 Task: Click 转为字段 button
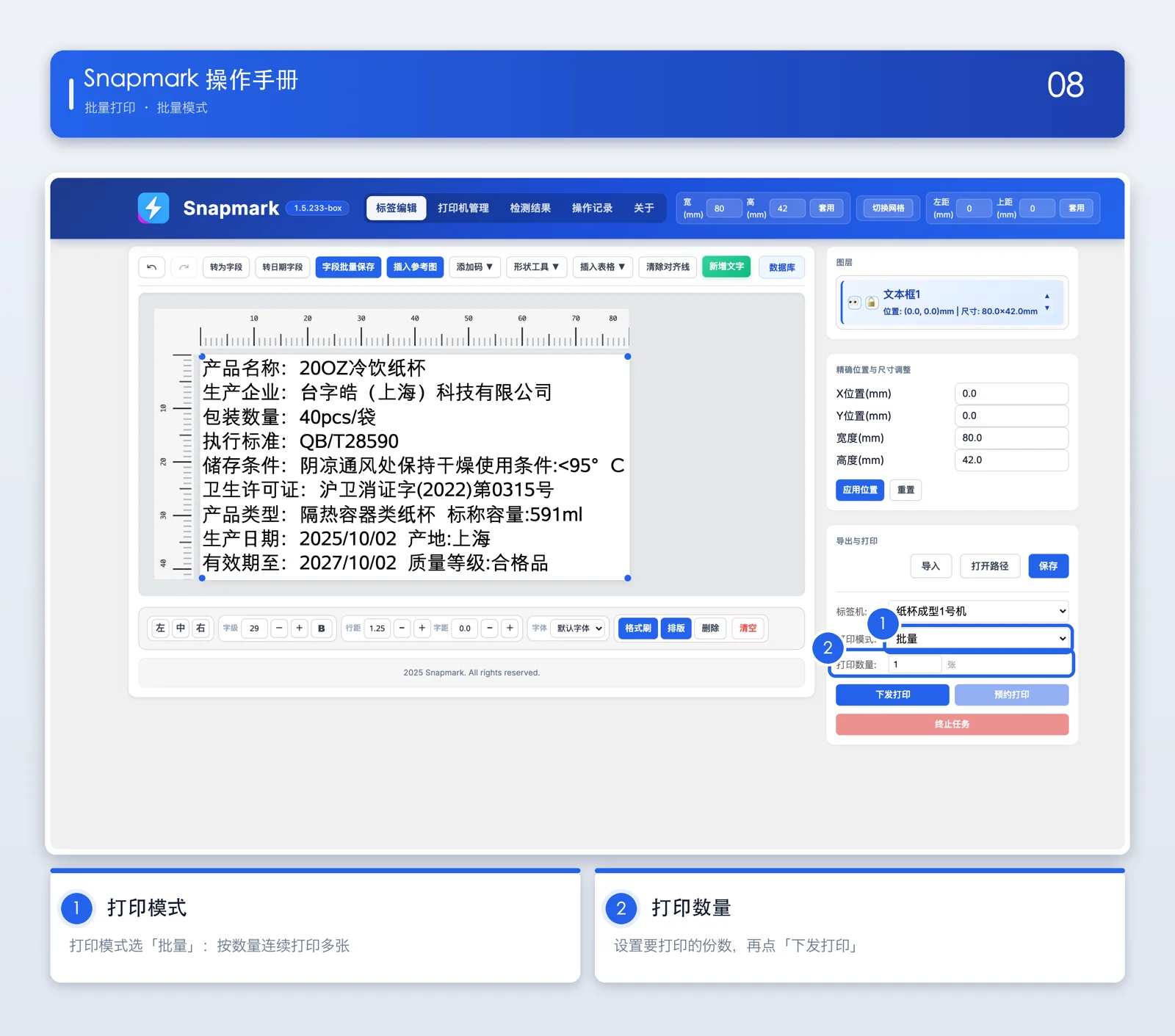tap(226, 267)
